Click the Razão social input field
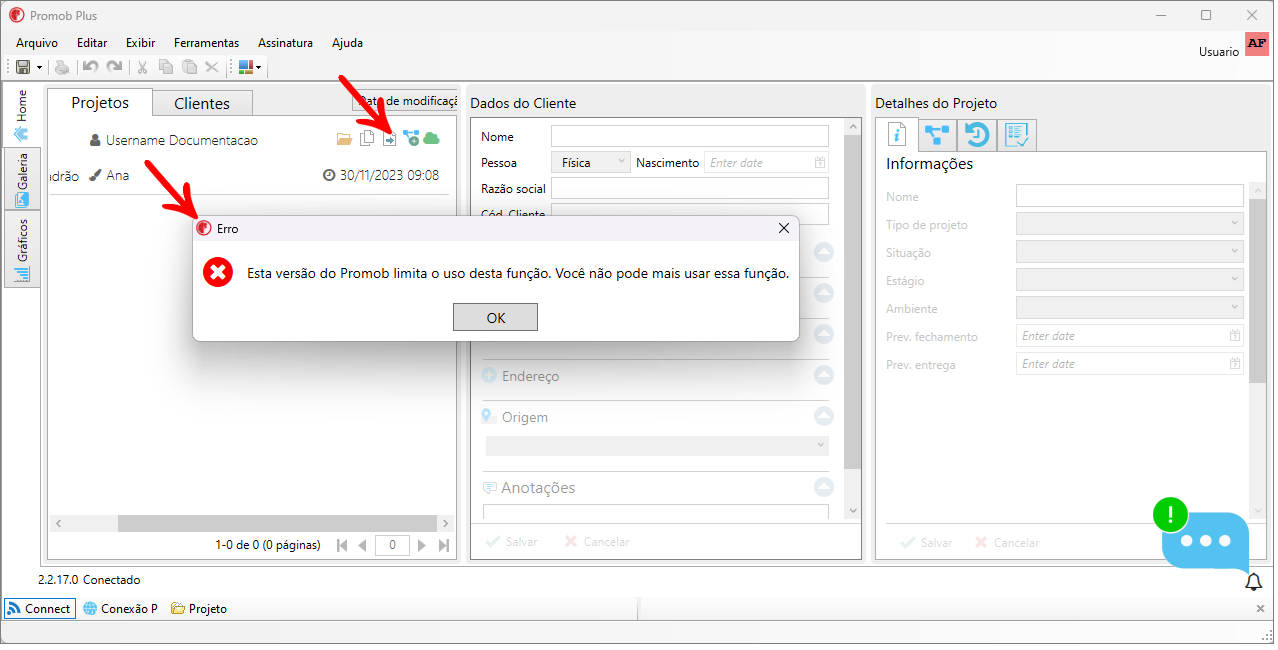Image resolution: width=1278 pixels, height=650 pixels. [x=690, y=188]
